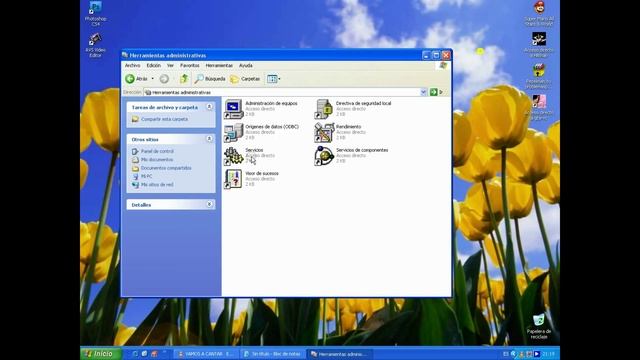640x360 pixels.
Task: Click the second Quick Launch icon
Action: click(x=144, y=354)
